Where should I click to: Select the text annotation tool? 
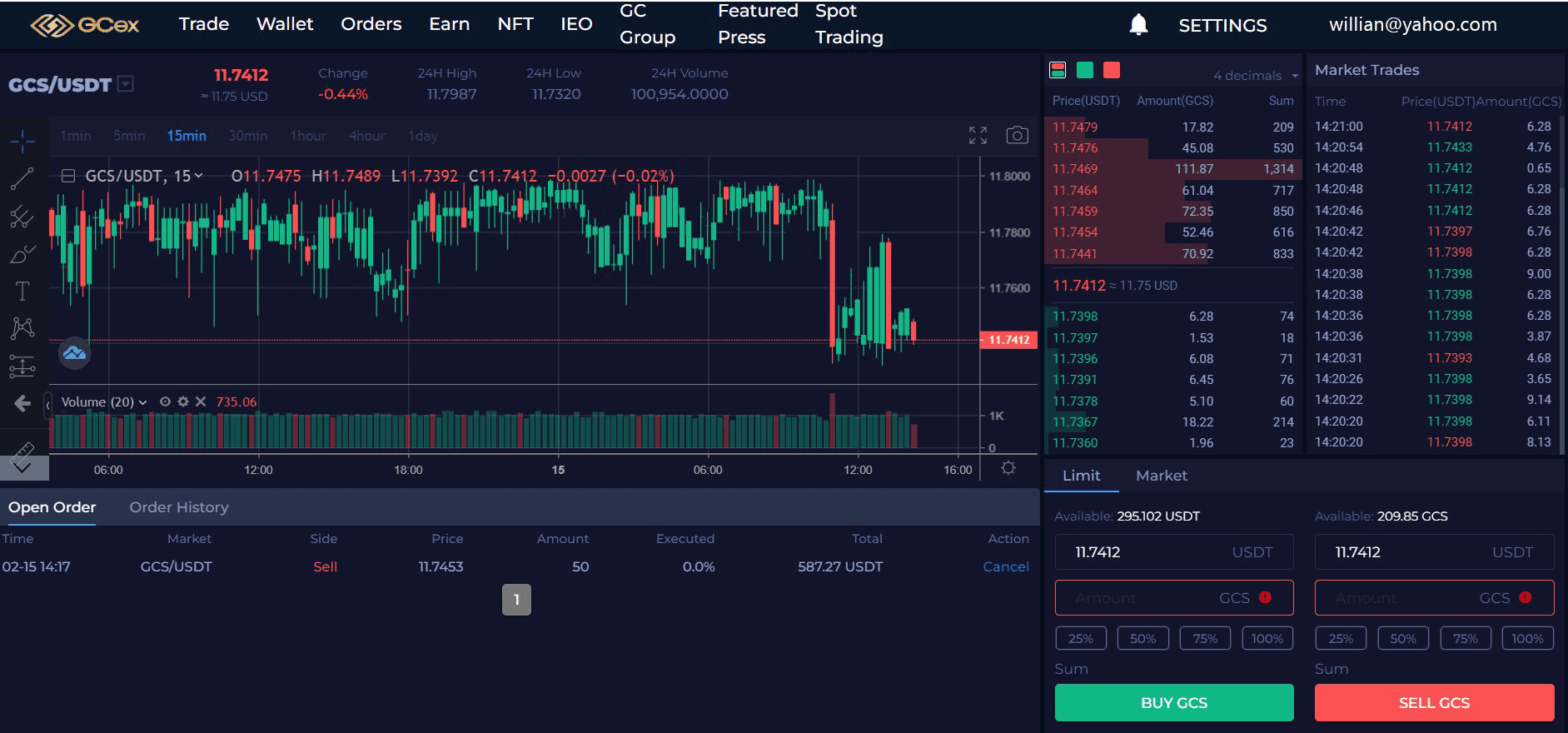pyautogui.click(x=22, y=291)
